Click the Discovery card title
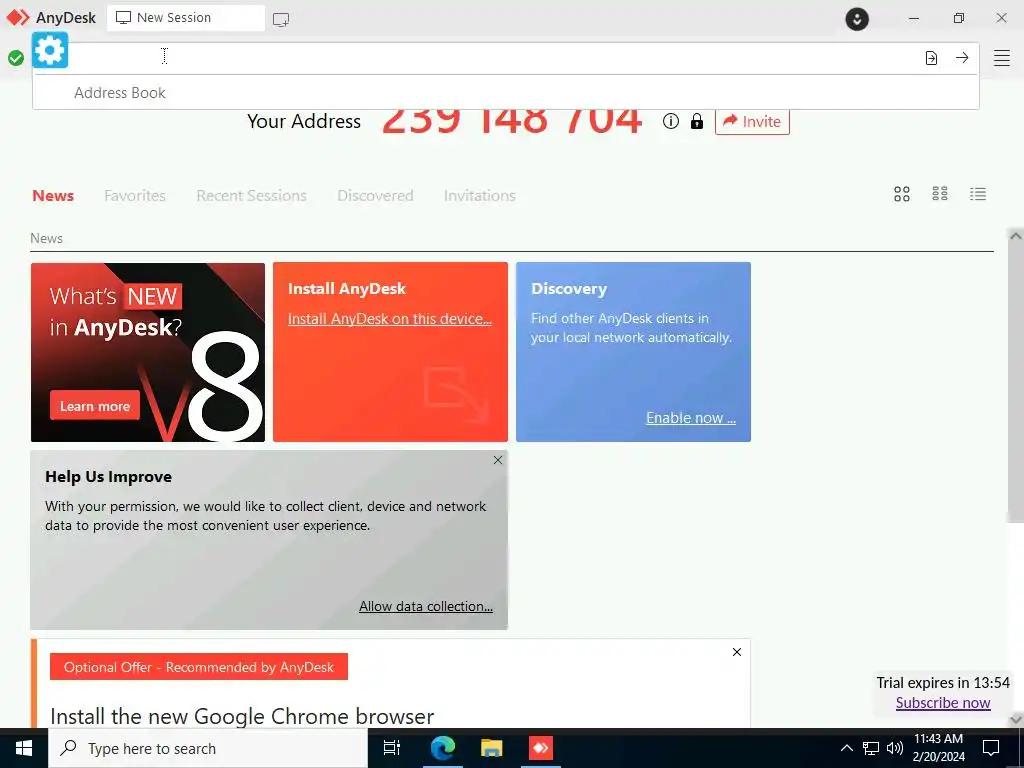Screen dimensions: 1024x768 (569, 289)
